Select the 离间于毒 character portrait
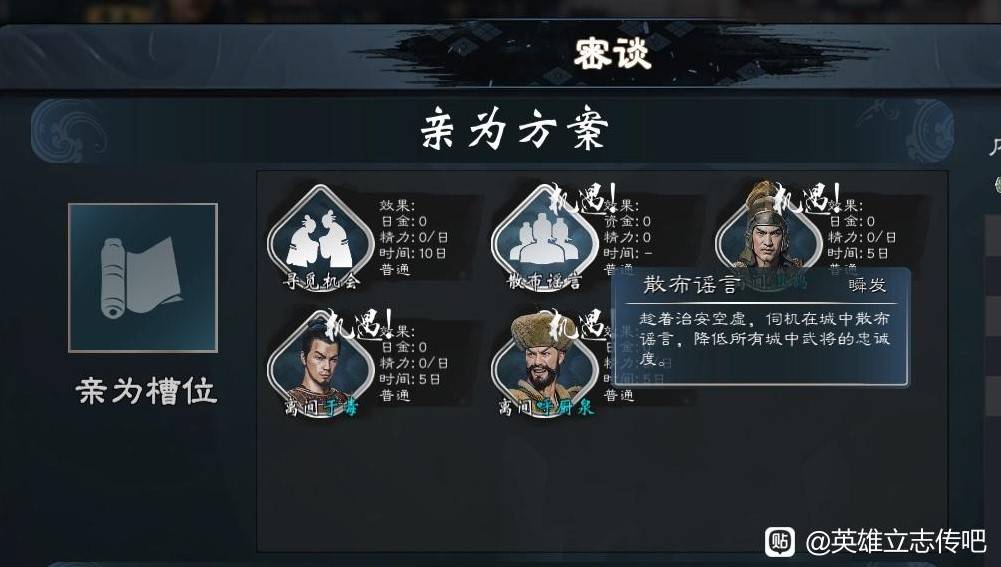The width and height of the screenshot is (1001, 567). coord(320,364)
